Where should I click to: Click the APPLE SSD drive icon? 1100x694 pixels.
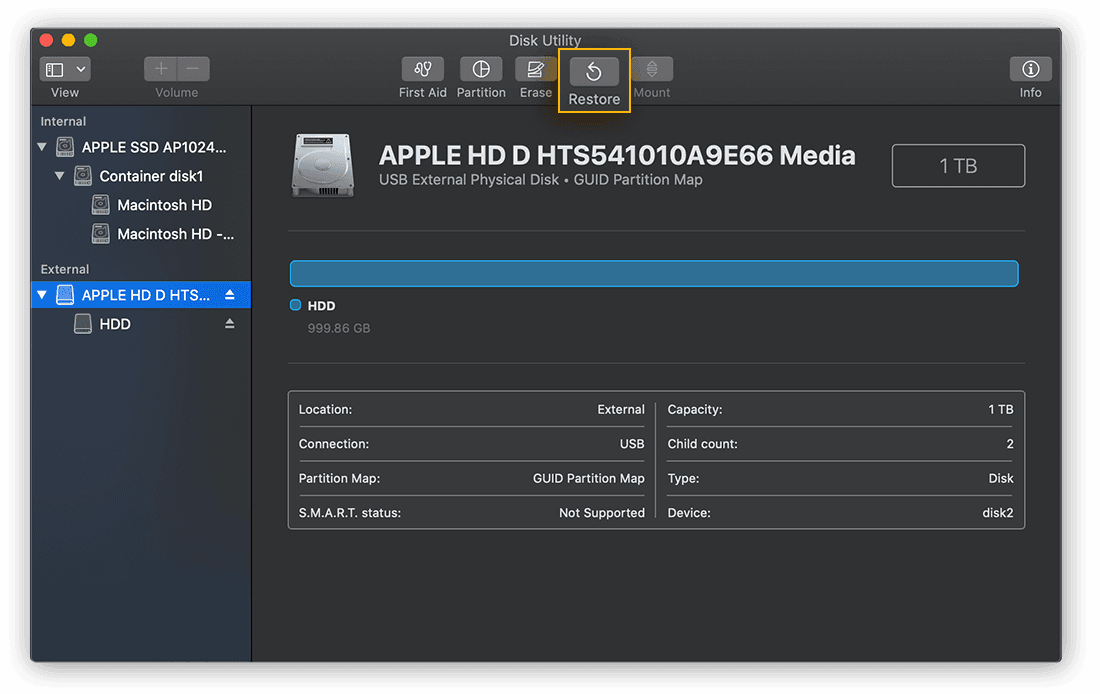tap(65, 147)
